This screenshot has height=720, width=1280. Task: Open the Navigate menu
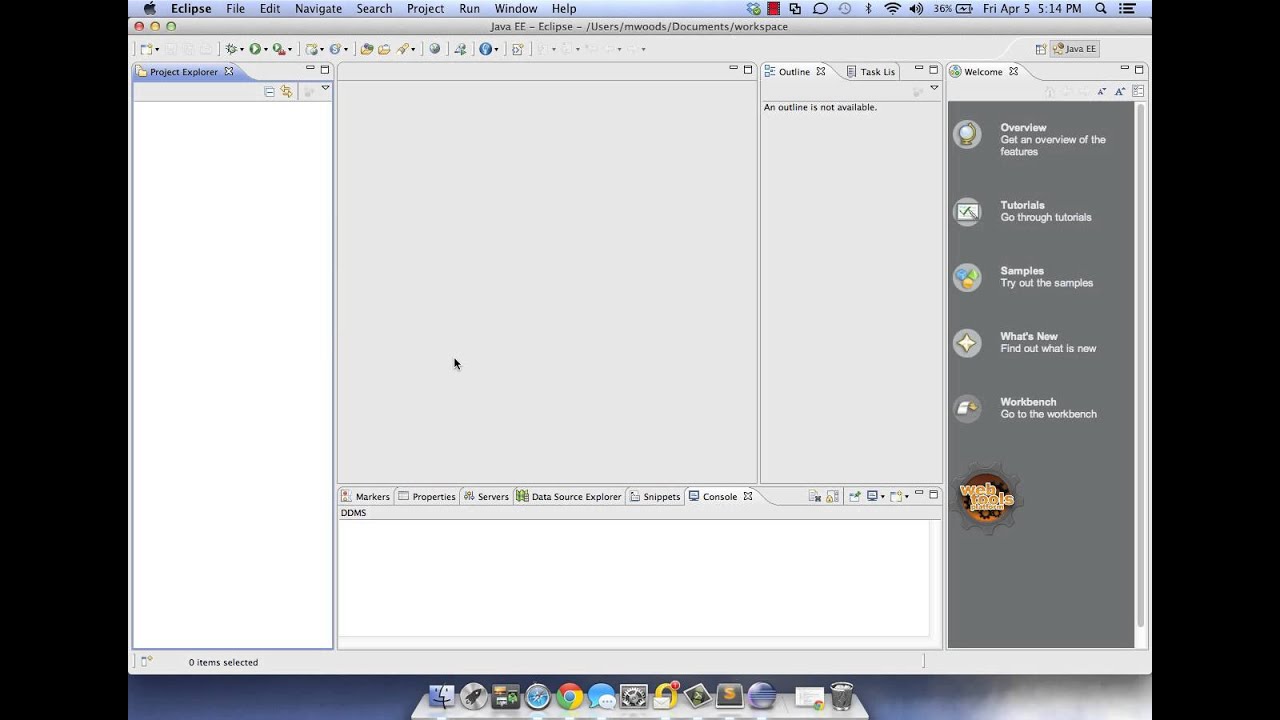(x=318, y=8)
